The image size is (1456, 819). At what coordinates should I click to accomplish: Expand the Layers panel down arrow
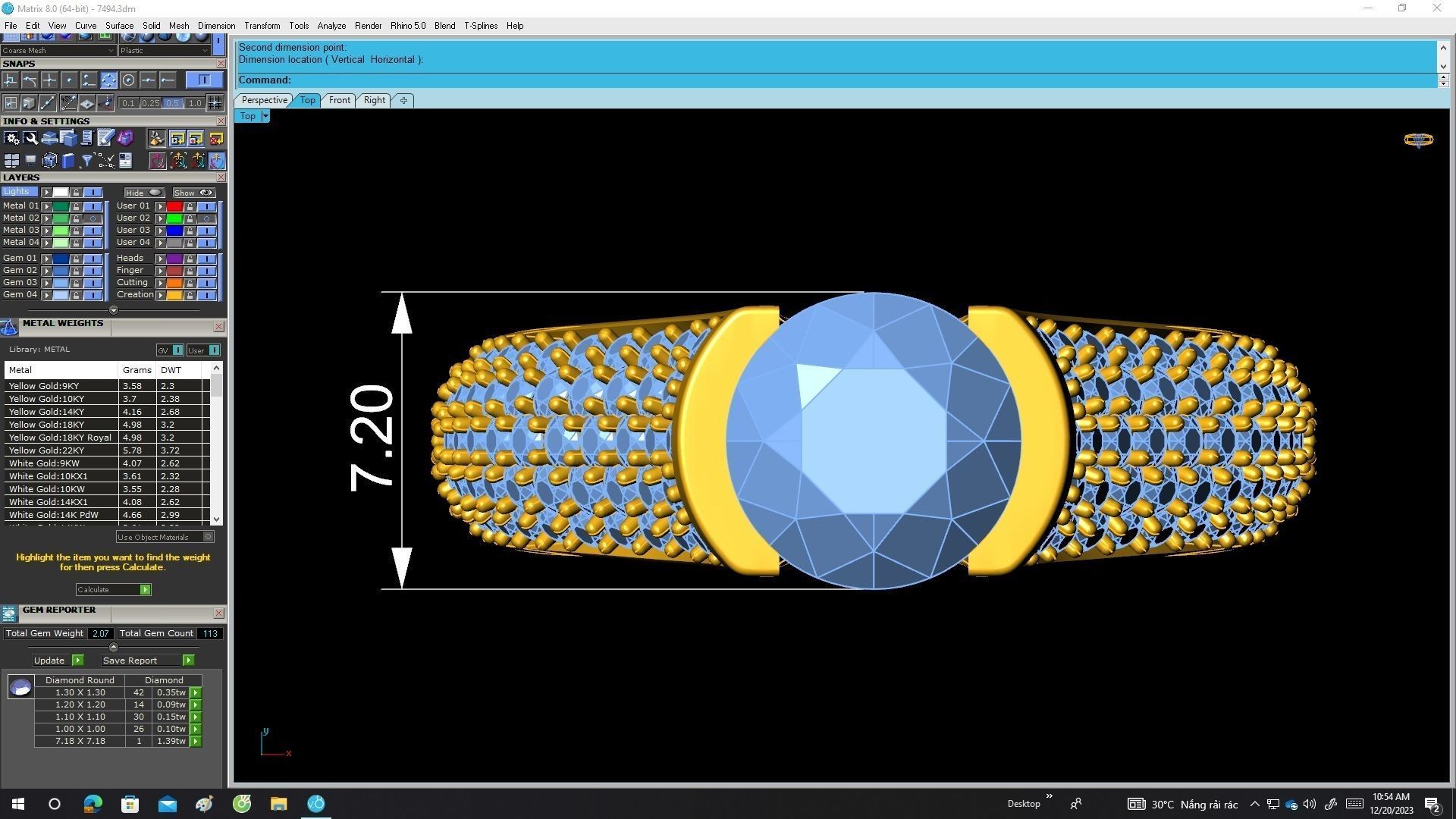point(114,310)
